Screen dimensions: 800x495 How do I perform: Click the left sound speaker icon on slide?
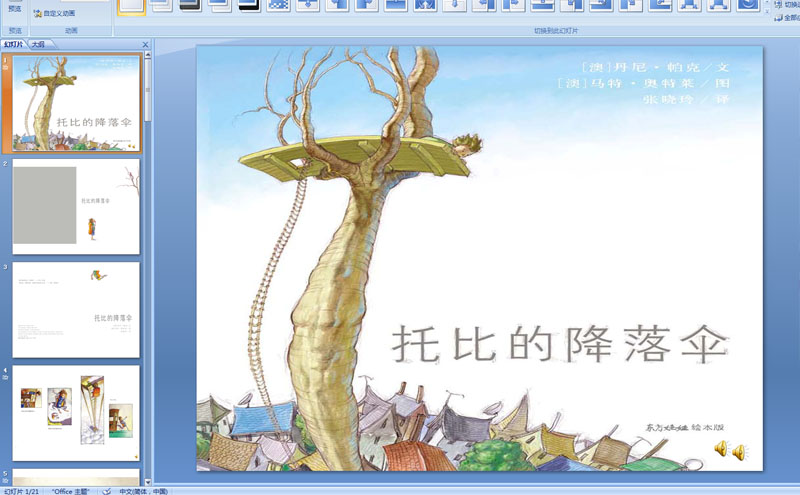721,449
